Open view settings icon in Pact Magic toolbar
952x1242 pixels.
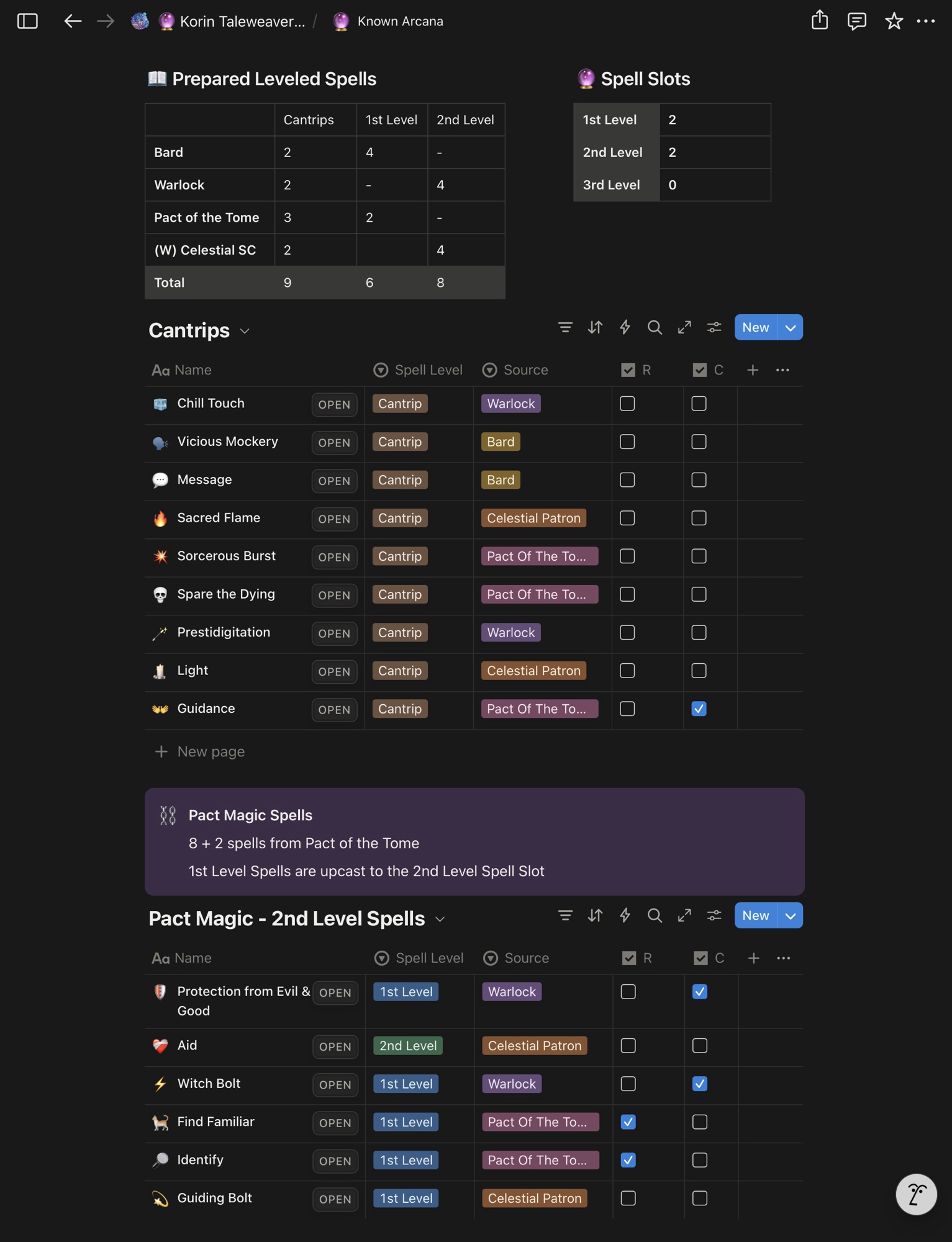tap(714, 915)
